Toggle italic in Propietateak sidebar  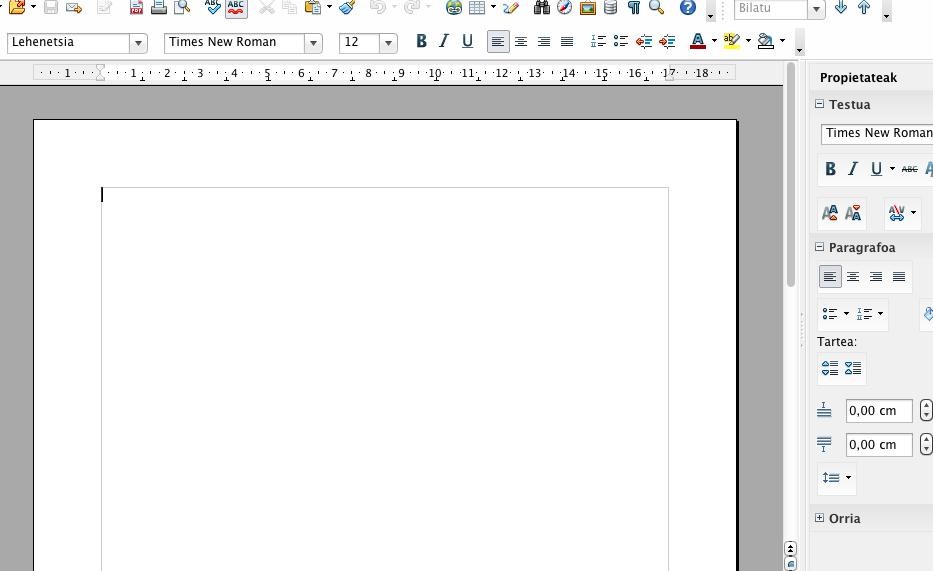coord(853,169)
